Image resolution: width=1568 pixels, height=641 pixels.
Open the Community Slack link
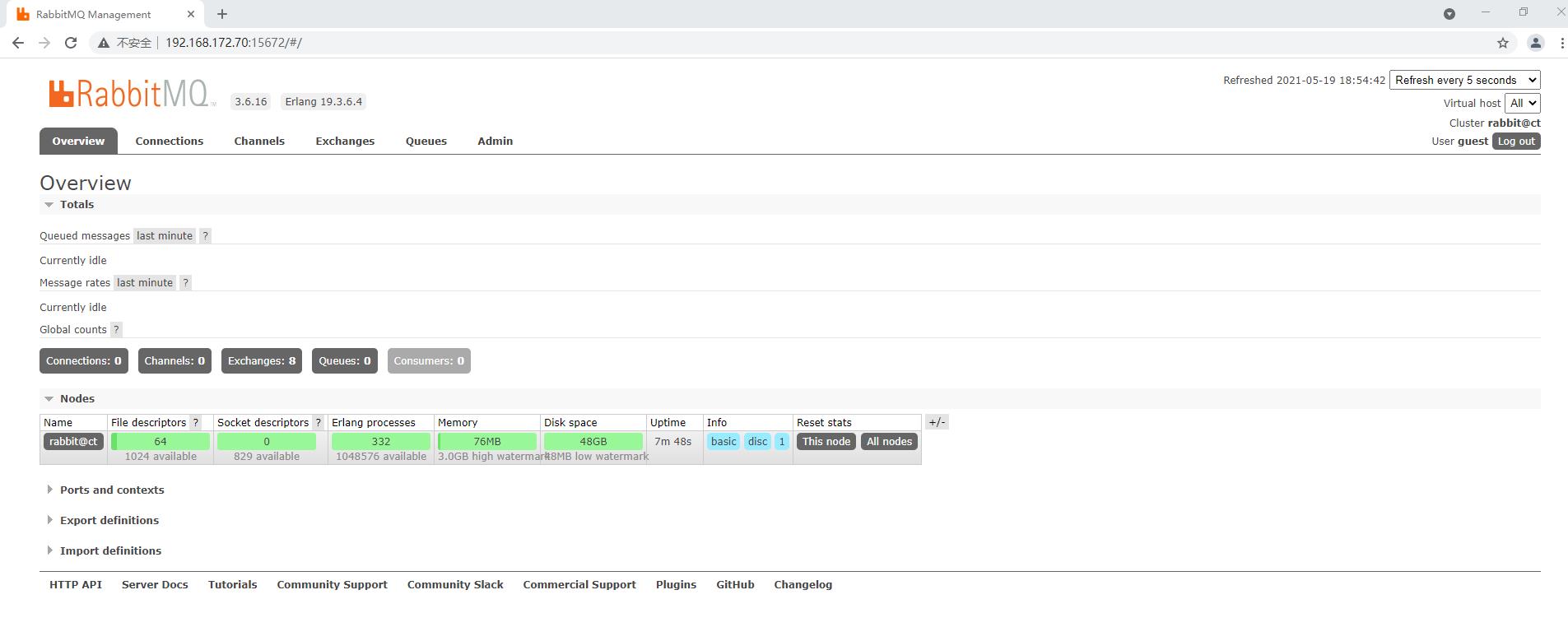point(455,584)
